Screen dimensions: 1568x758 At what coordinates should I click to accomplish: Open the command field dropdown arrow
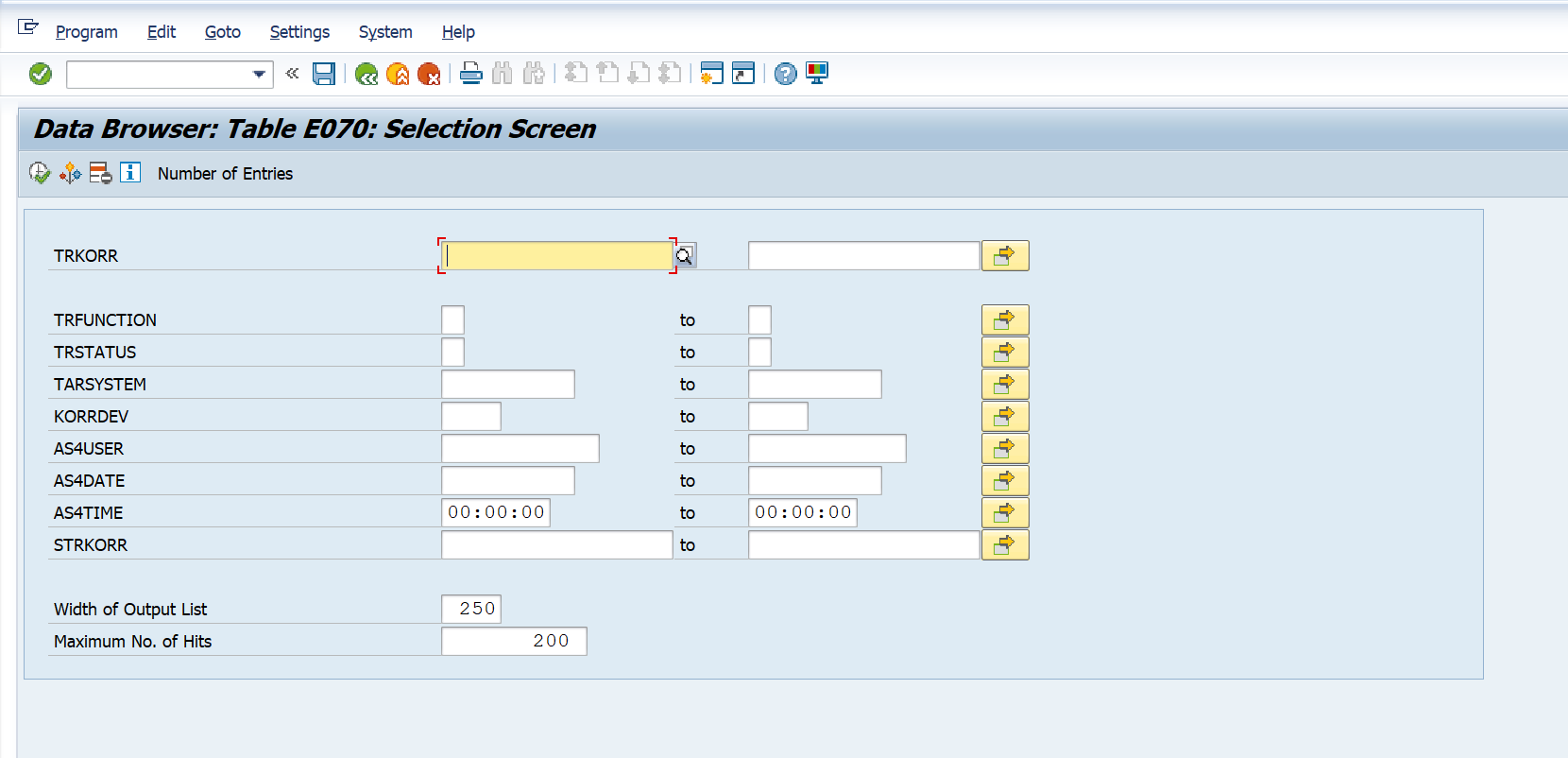(259, 74)
